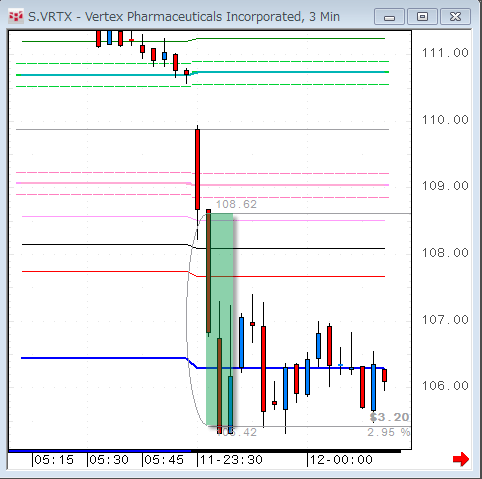Click the 12-00:00 time axis label

pyautogui.click(x=341, y=460)
